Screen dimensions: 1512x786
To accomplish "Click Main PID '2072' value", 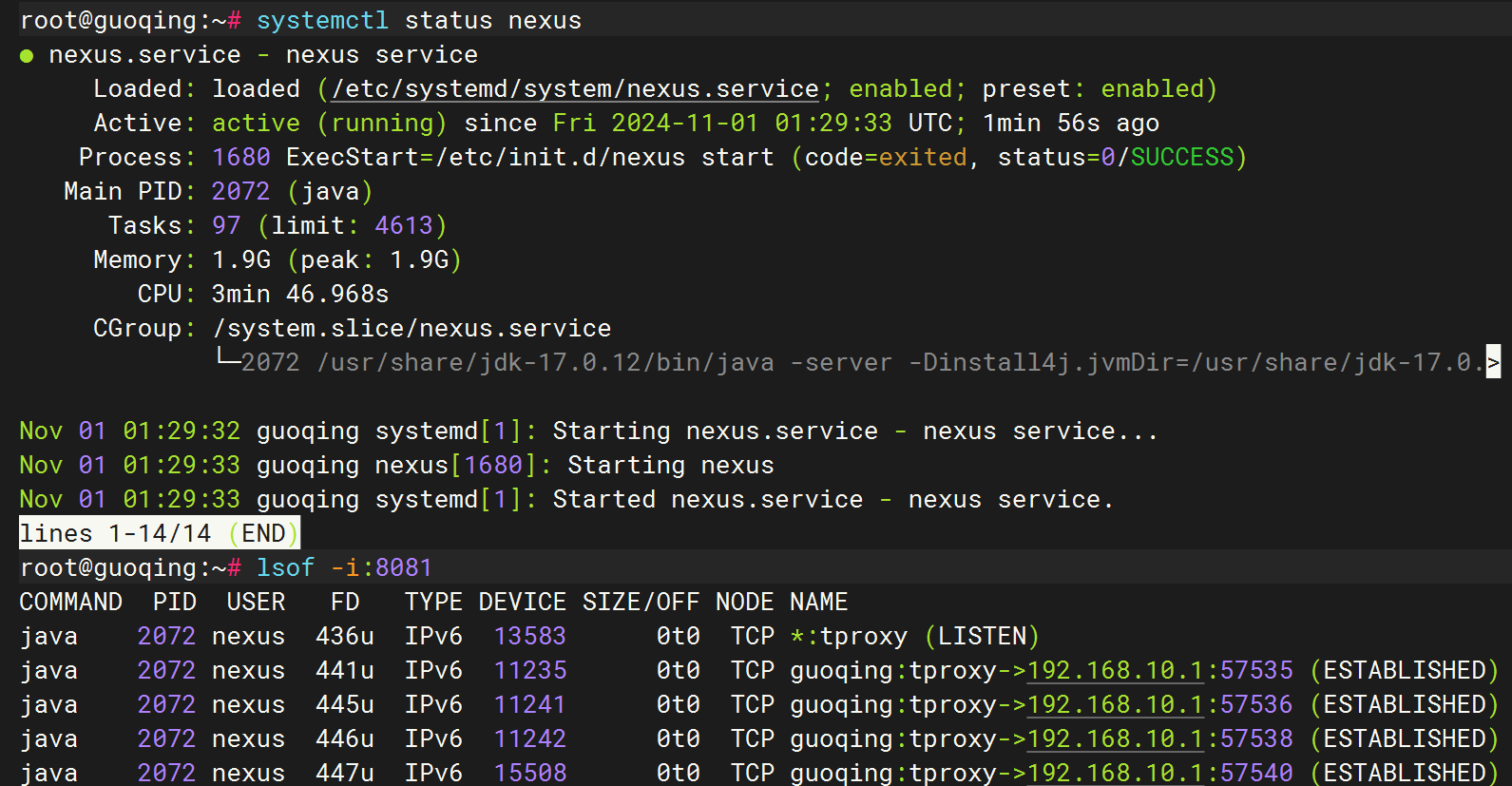I will click(x=241, y=192).
